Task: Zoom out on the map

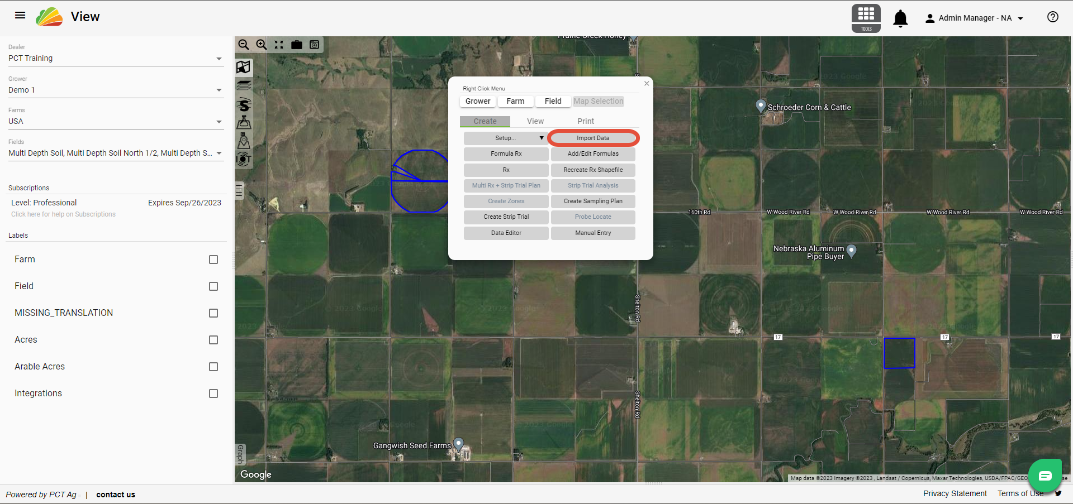Action: tap(244, 44)
